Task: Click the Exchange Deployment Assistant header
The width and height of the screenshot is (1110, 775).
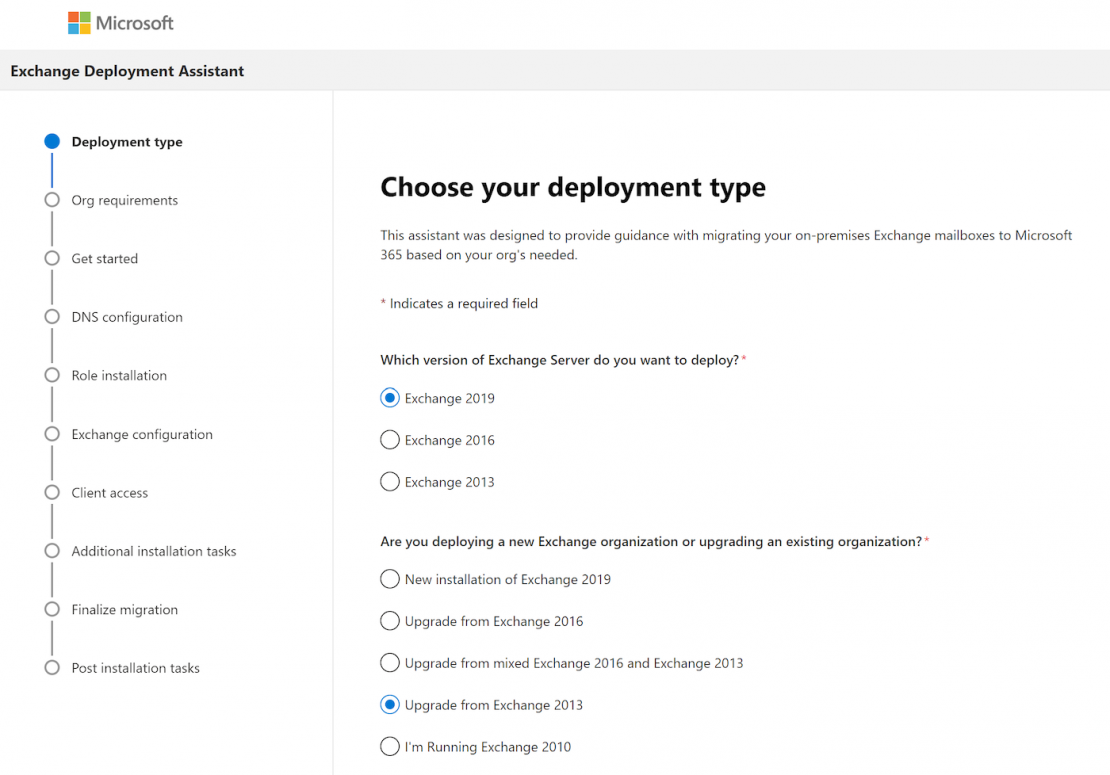Action: point(127,70)
